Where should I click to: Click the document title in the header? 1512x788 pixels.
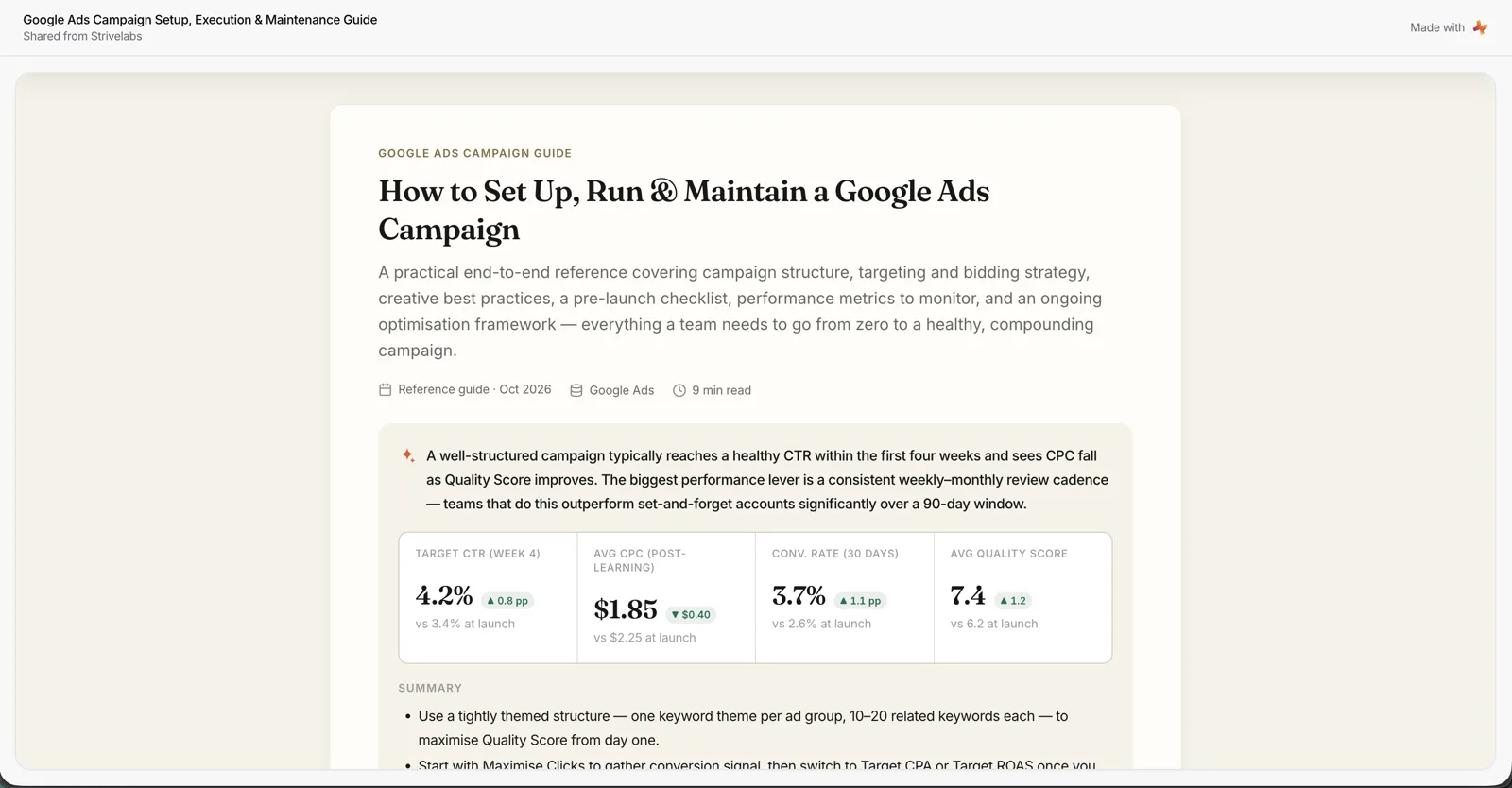(200, 20)
